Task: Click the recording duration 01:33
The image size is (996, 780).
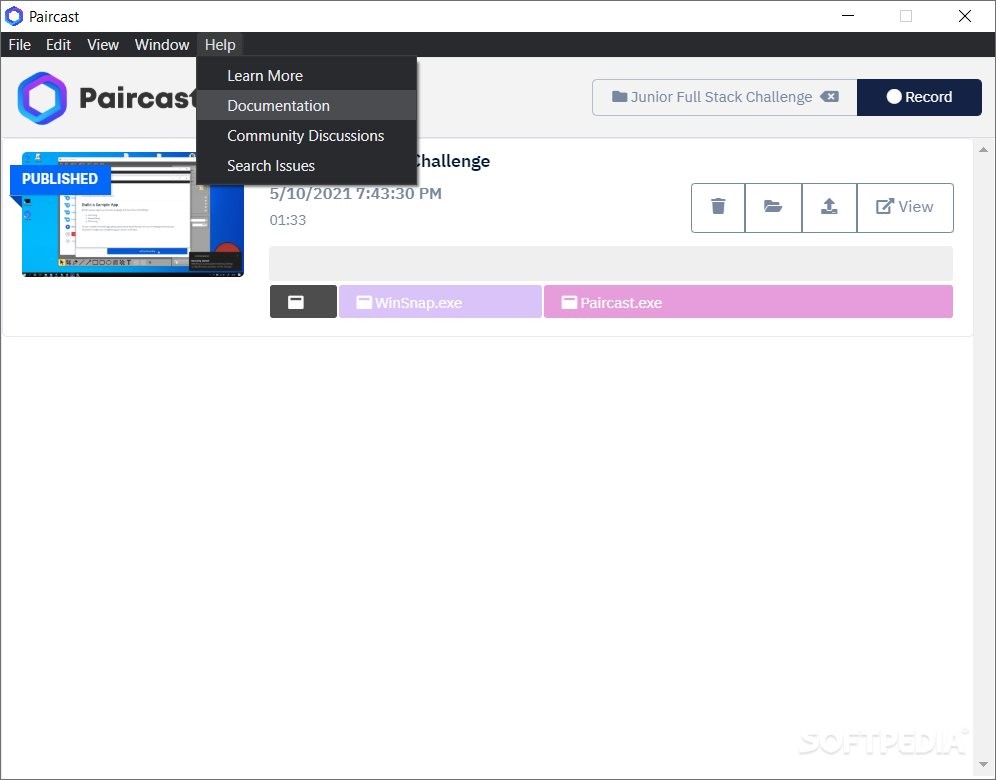Action: [288, 220]
